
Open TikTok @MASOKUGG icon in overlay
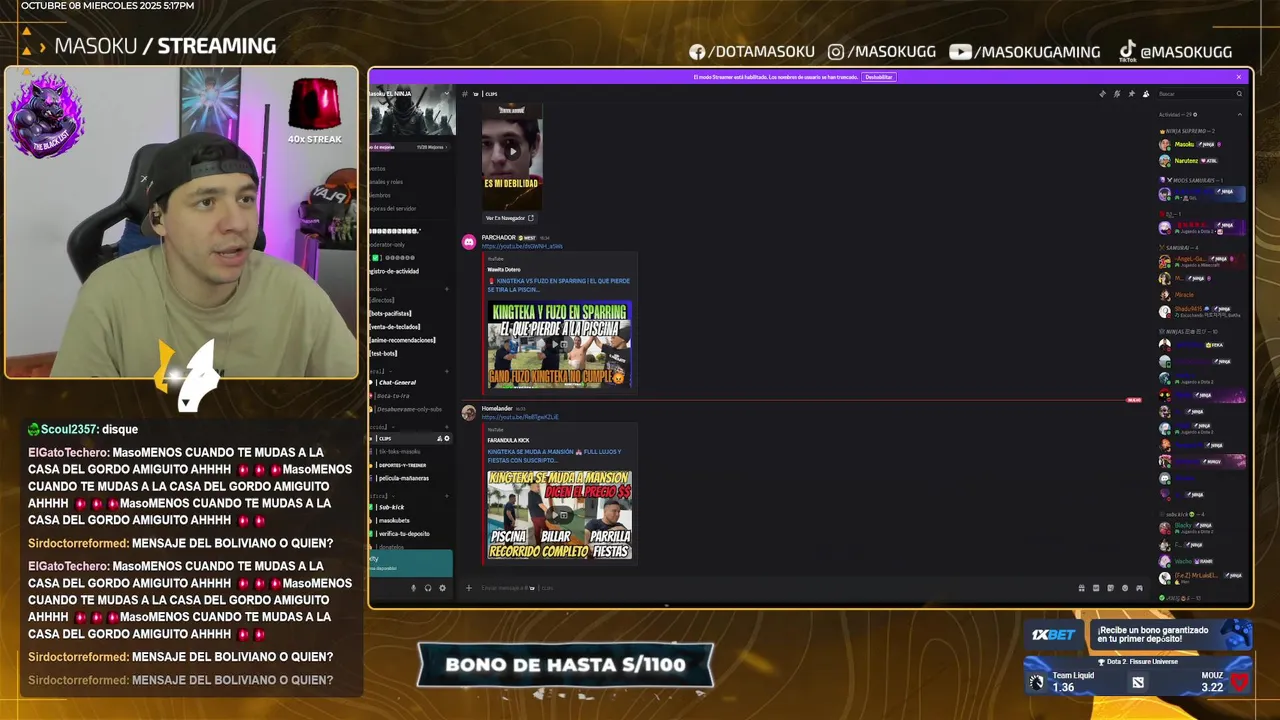click(x=1127, y=51)
